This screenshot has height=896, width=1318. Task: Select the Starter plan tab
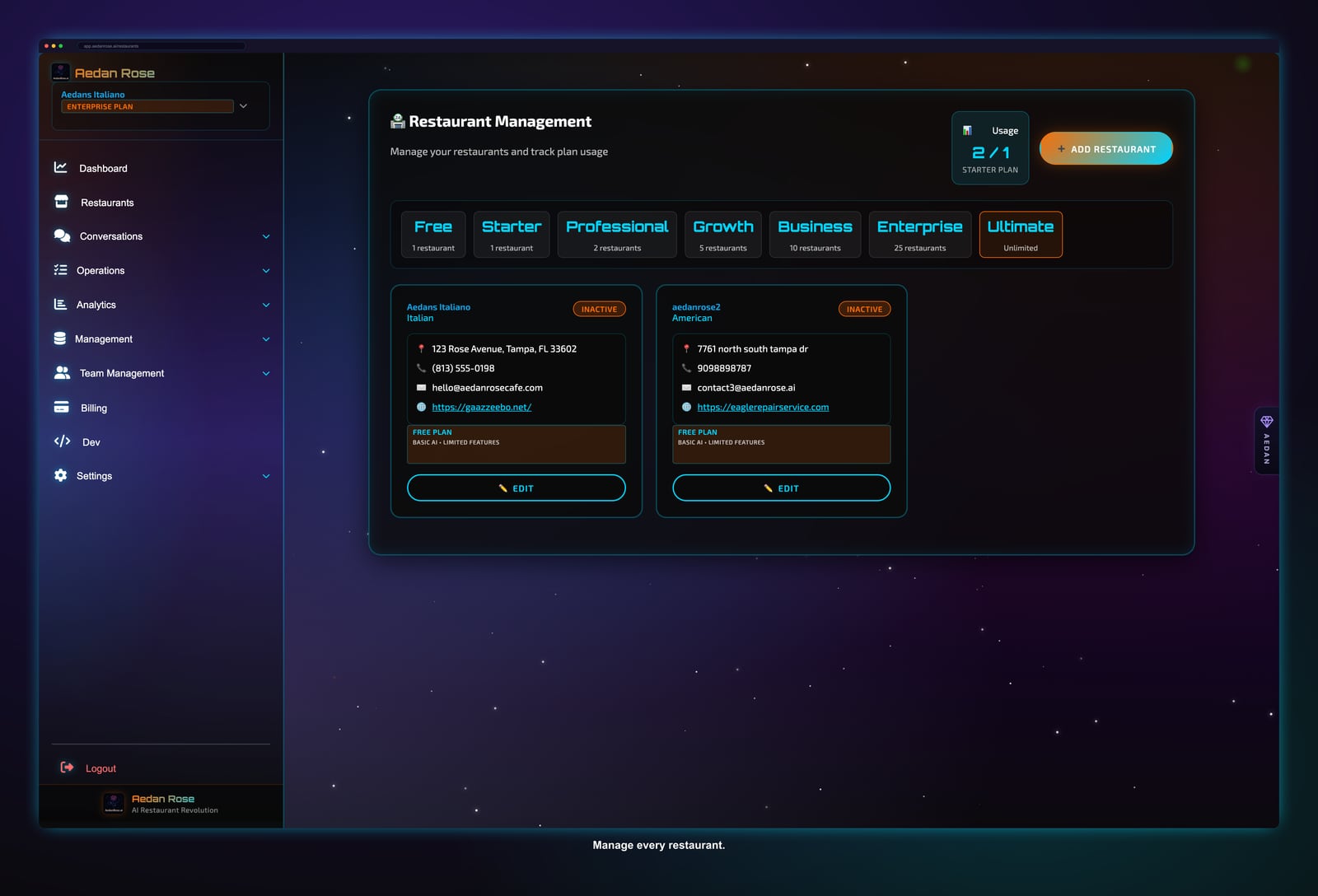[x=512, y=235]
